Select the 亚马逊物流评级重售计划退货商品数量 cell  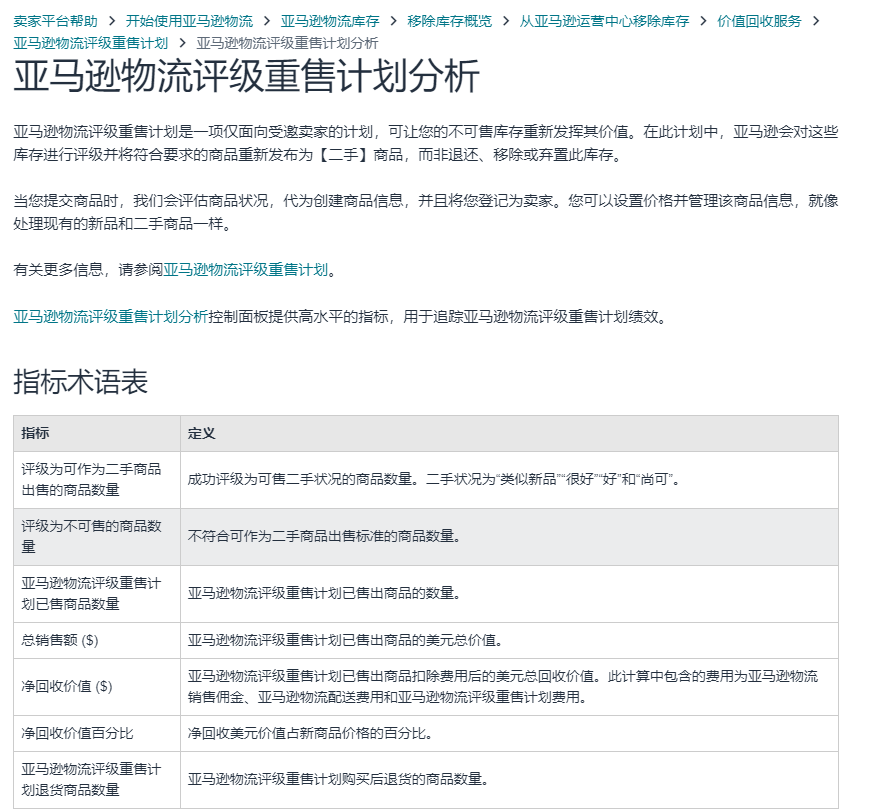pos(97,780)
